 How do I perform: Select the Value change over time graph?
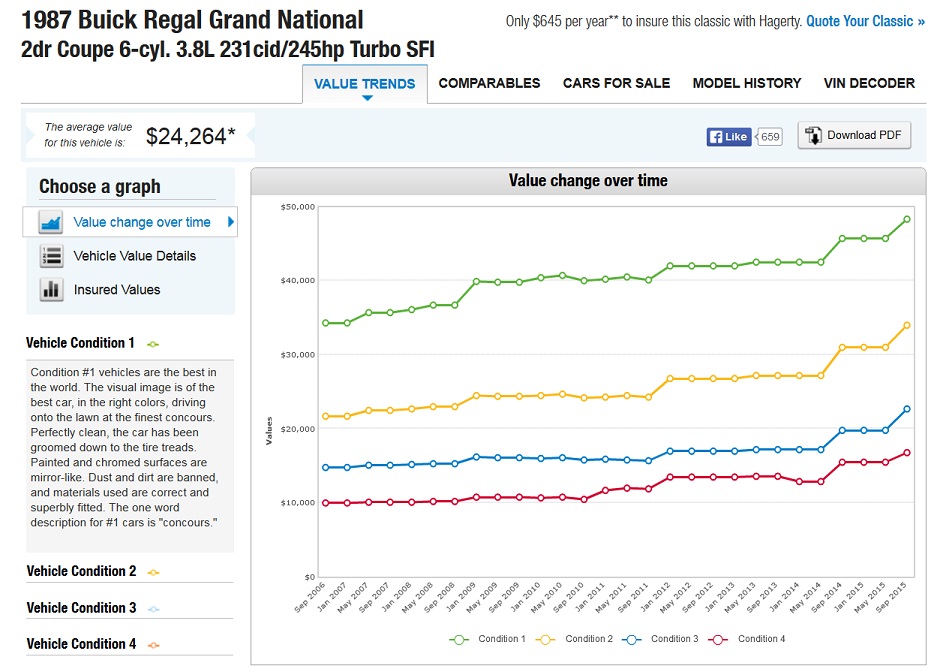130,222
